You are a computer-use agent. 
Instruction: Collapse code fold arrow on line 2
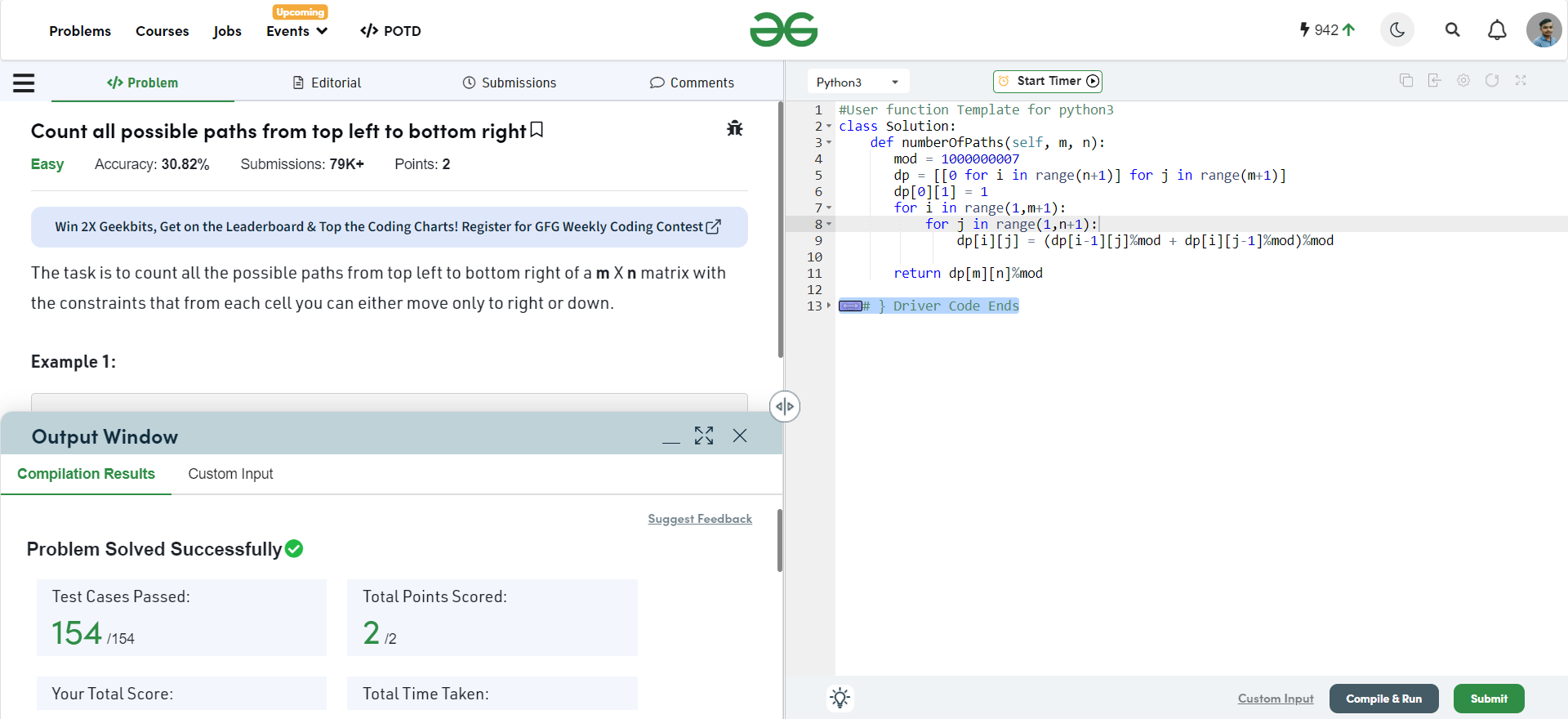pyautogui.click(x=829, y=127)
